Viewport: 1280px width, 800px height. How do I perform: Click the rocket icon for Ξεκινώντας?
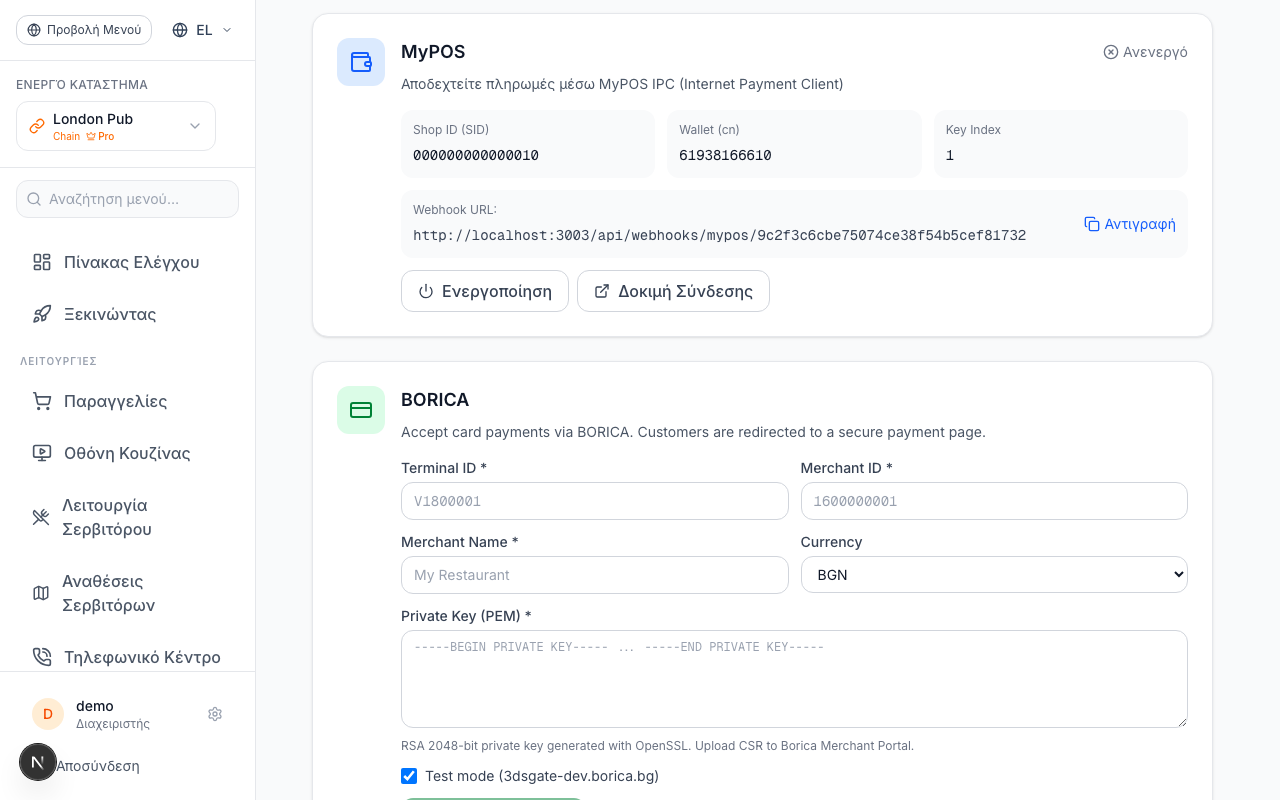[x=42, y=314]
